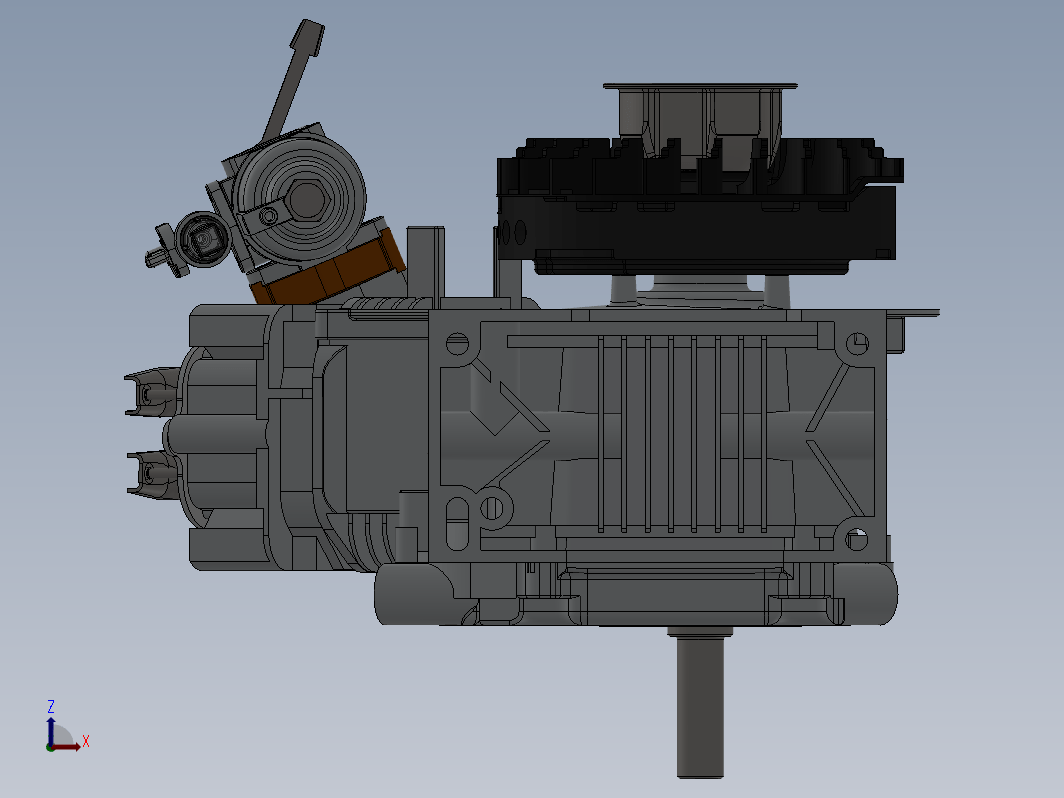This screenshot has height=798, width=1064.
Task: Click the oblong slot at the crankcase lower-left
Action: tap(457, 523)
